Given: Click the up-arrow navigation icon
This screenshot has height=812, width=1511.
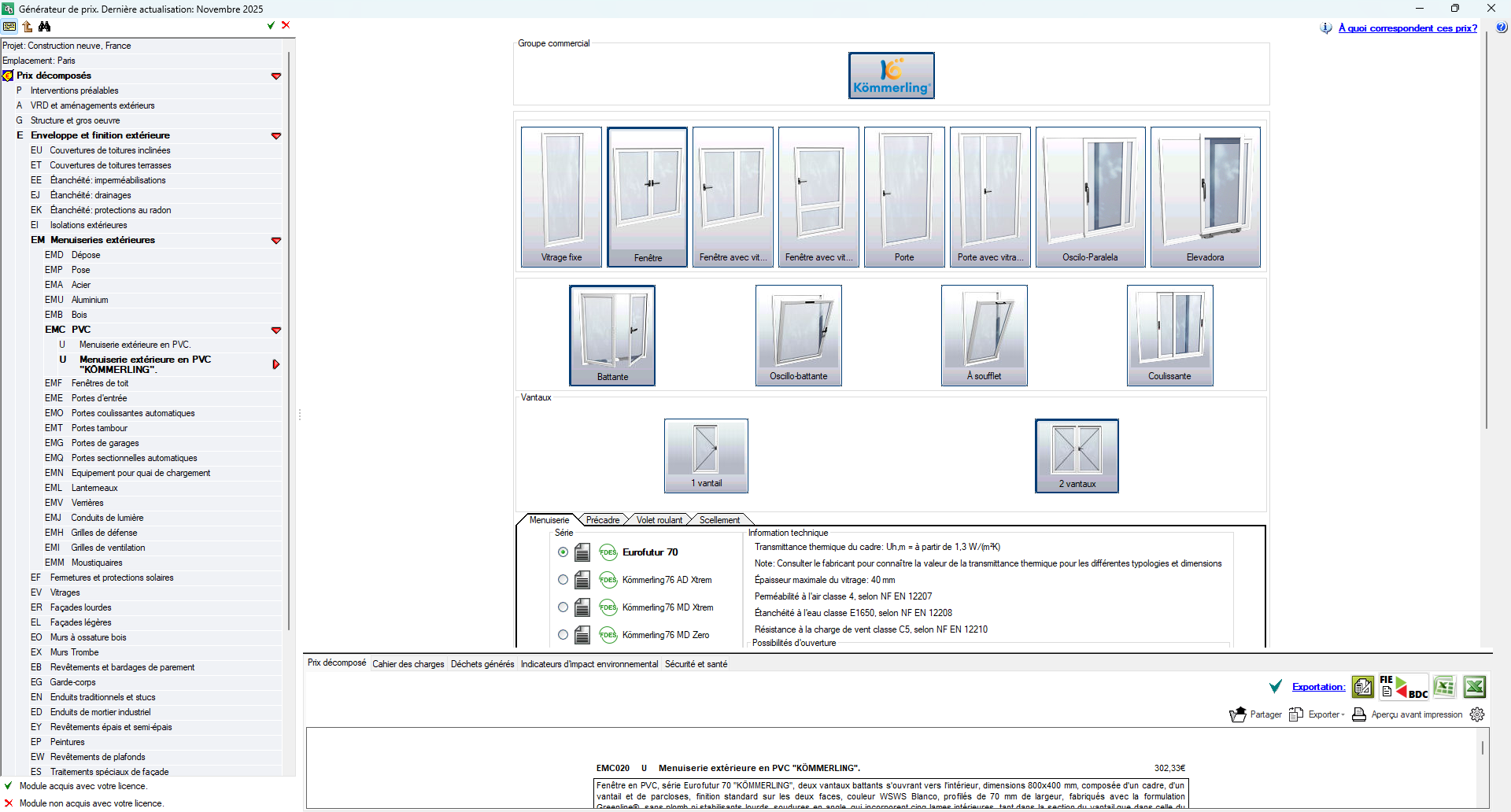Looking at the screenshot, I should [28, 26].
